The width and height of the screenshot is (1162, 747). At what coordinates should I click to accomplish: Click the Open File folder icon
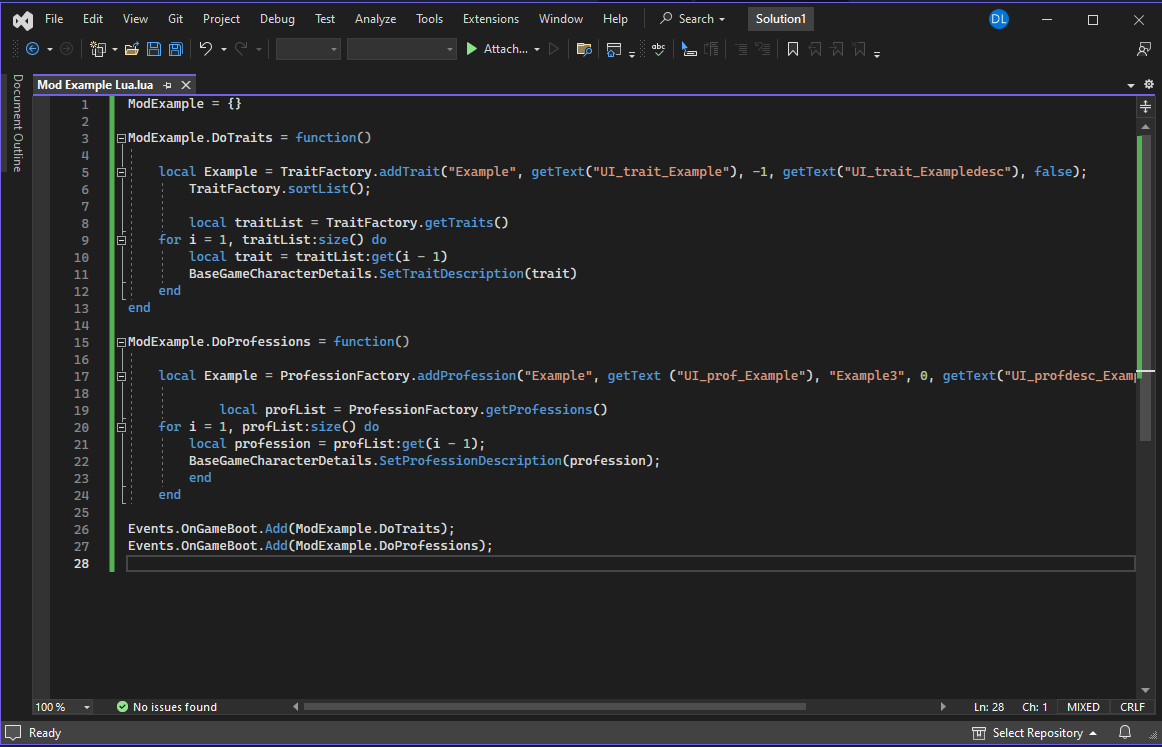pyautogui.click(x=132, y=49)
